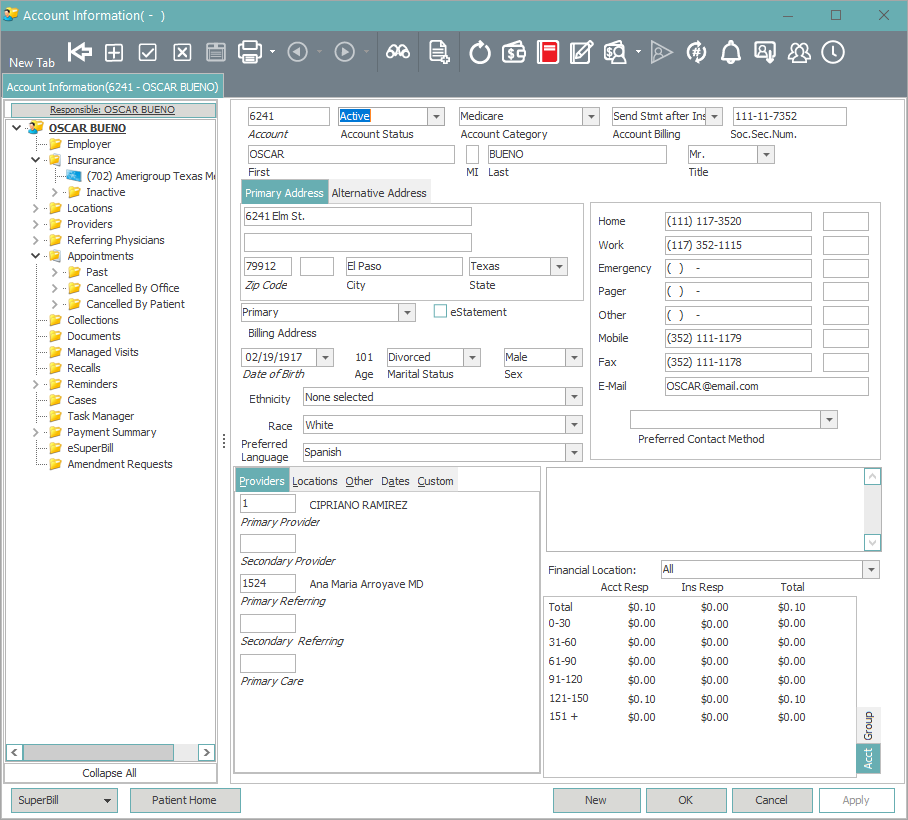Click the red ledger book icon

click(548, 51)
